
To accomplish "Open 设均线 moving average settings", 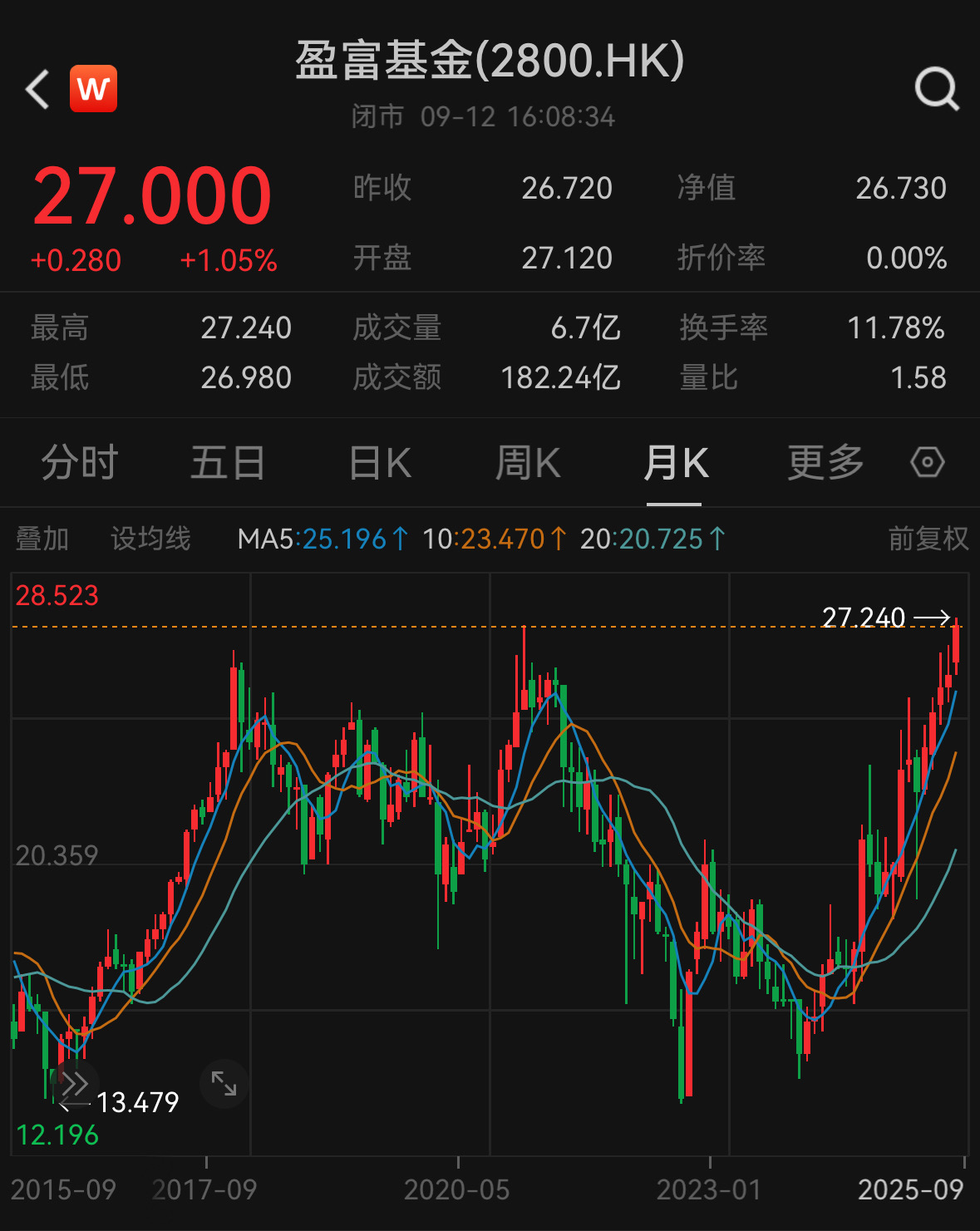I will [x=150, y=539].
